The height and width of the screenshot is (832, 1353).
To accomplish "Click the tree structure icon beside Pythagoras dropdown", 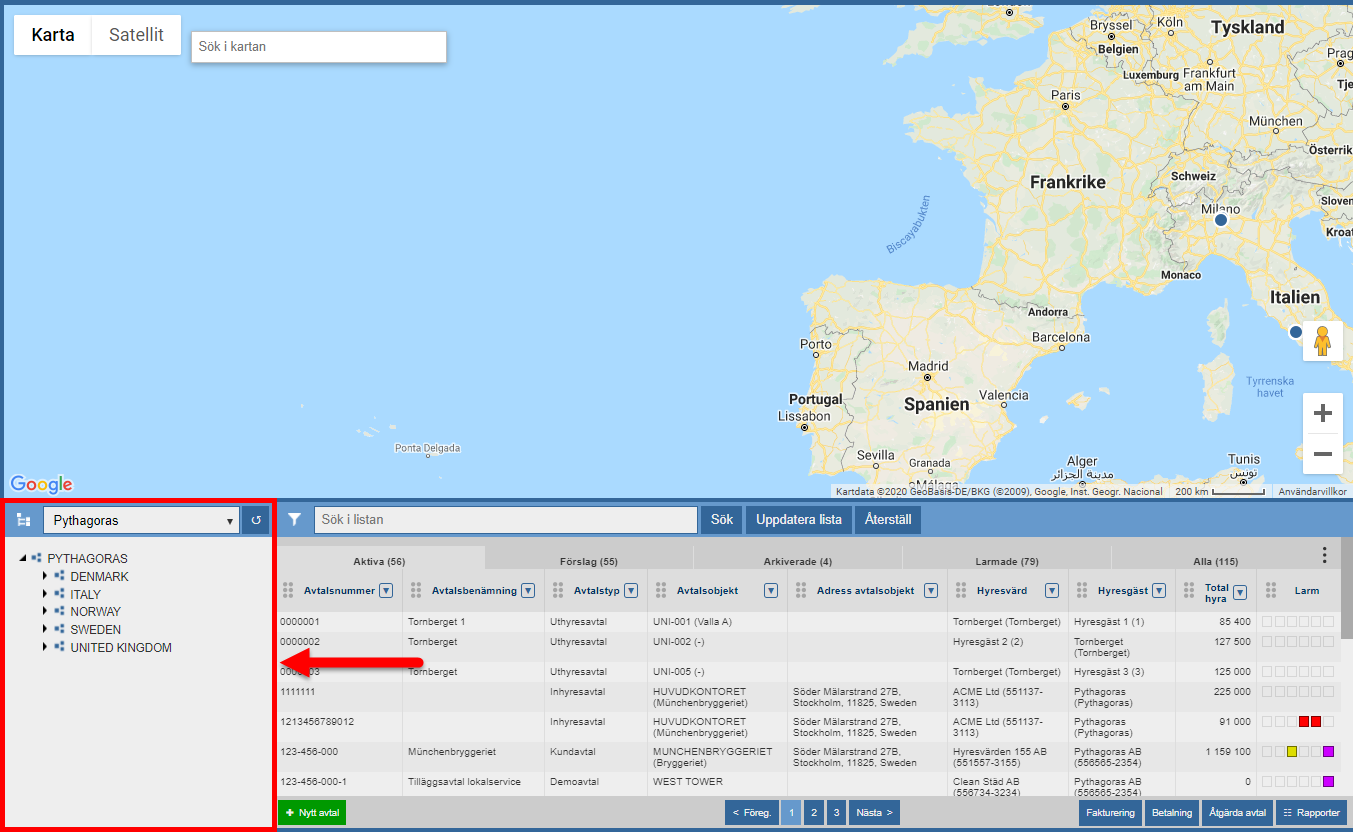I will pos(24,520).
